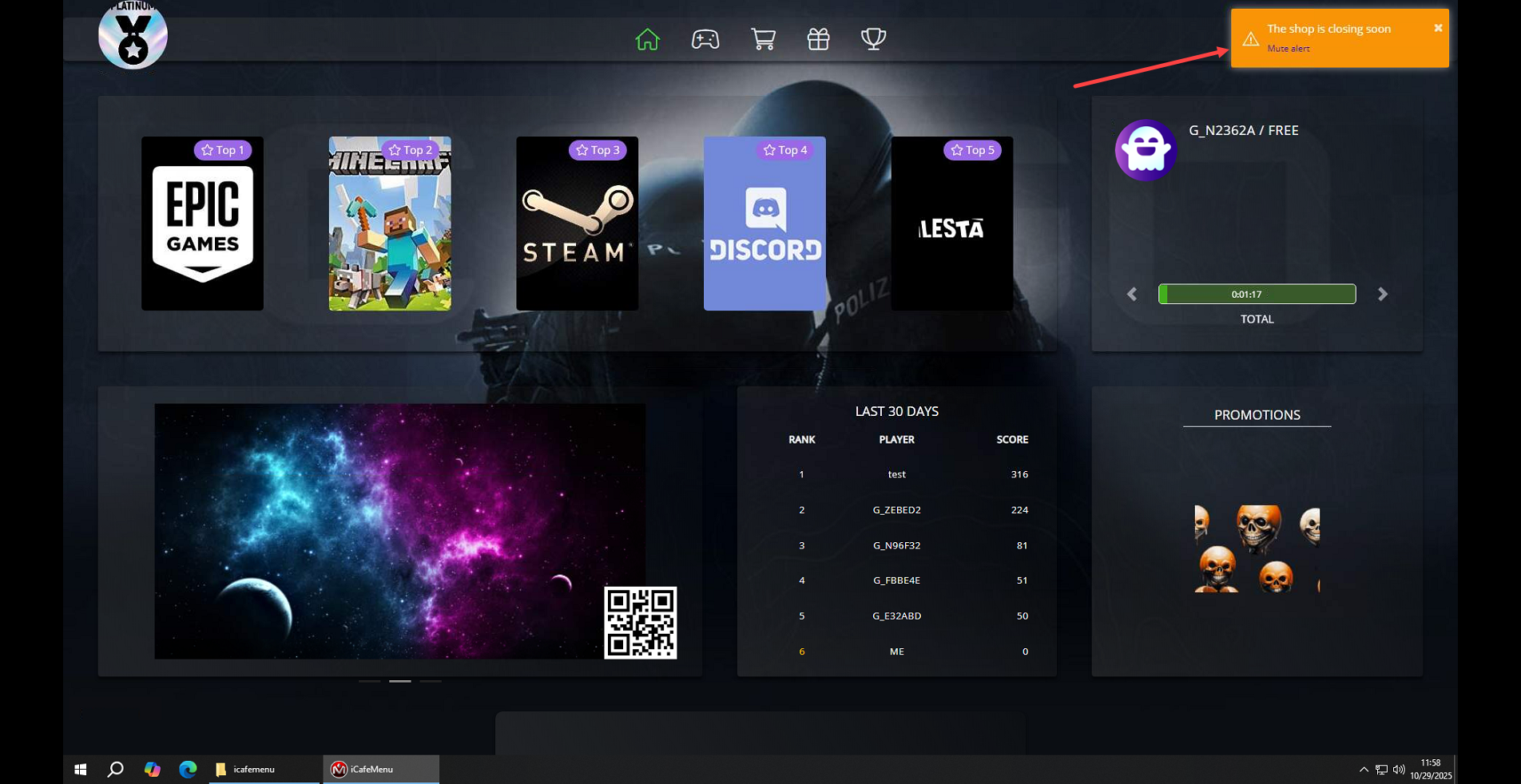The image size is (1521, 784).
Task: Open the Games page gamepad icon
Action: pos(705,39)
